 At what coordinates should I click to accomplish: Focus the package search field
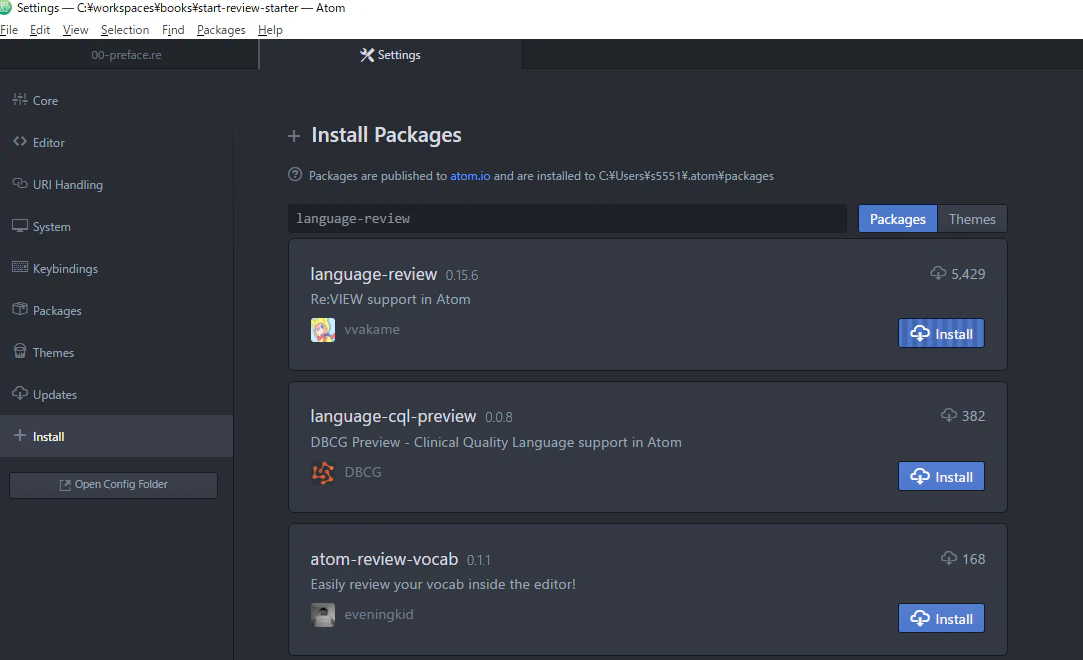[567, 218]
